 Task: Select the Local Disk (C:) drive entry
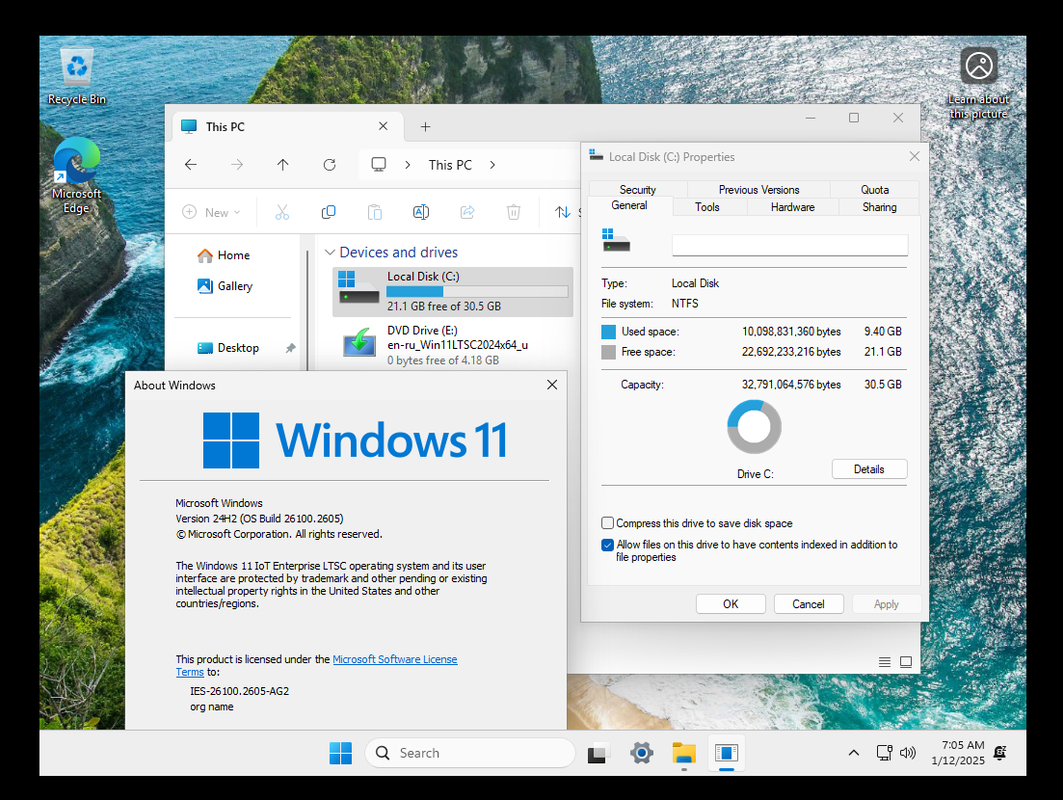tap(453, 292)
